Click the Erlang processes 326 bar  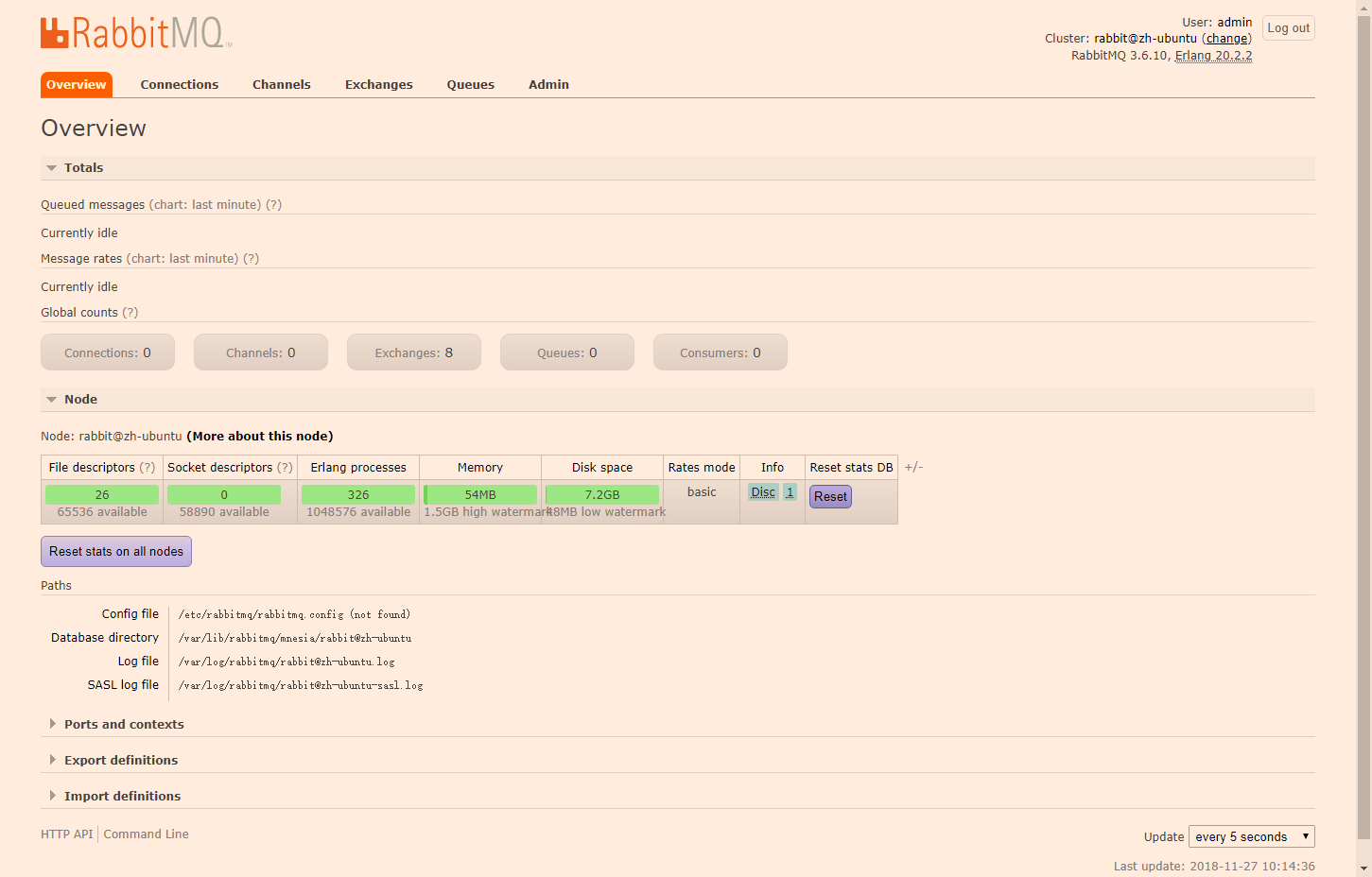[358, 494]
